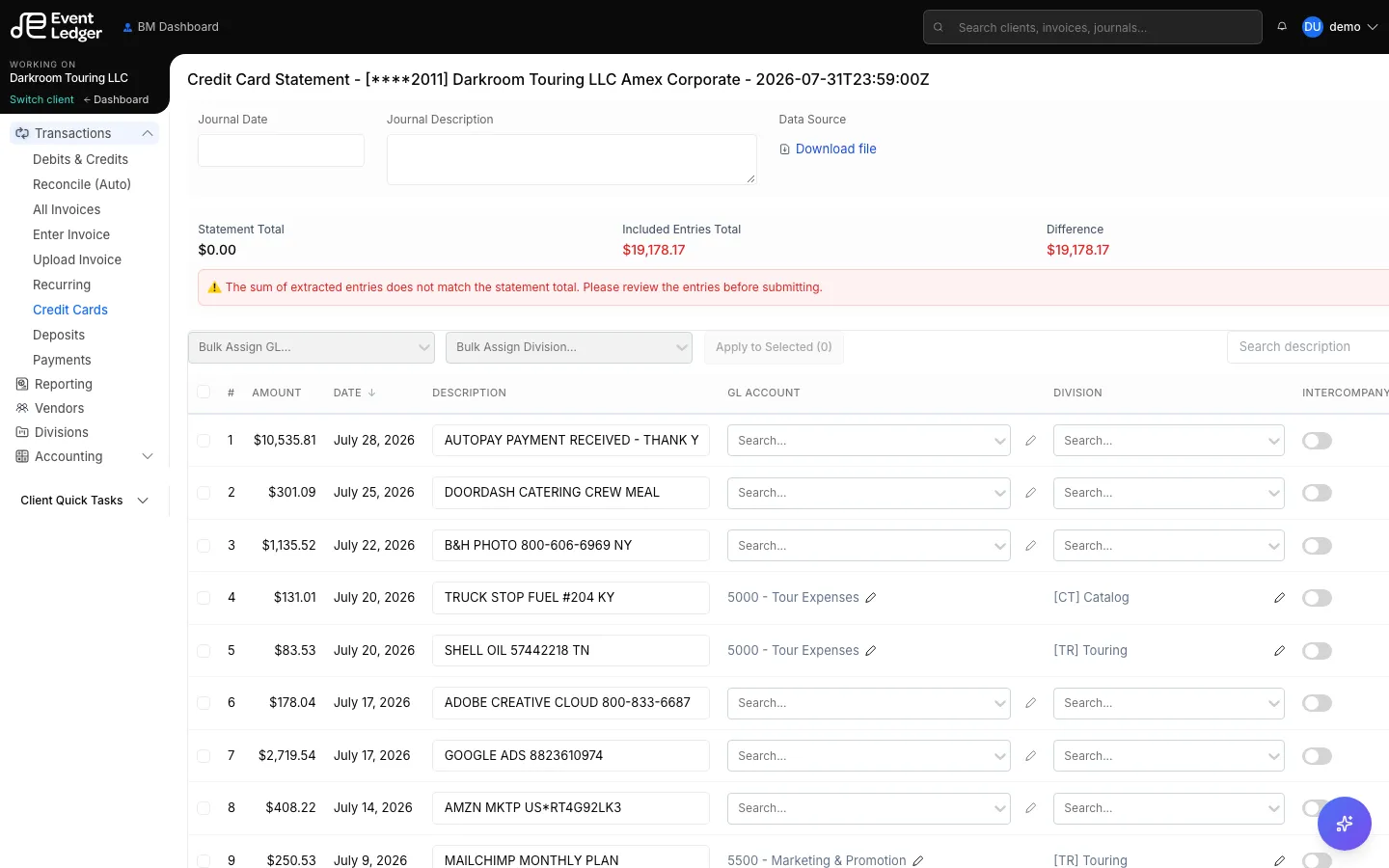Viewport: 1389px width, 868px height.
Task: Click the DU user avatar
Action: [1312, 27]
